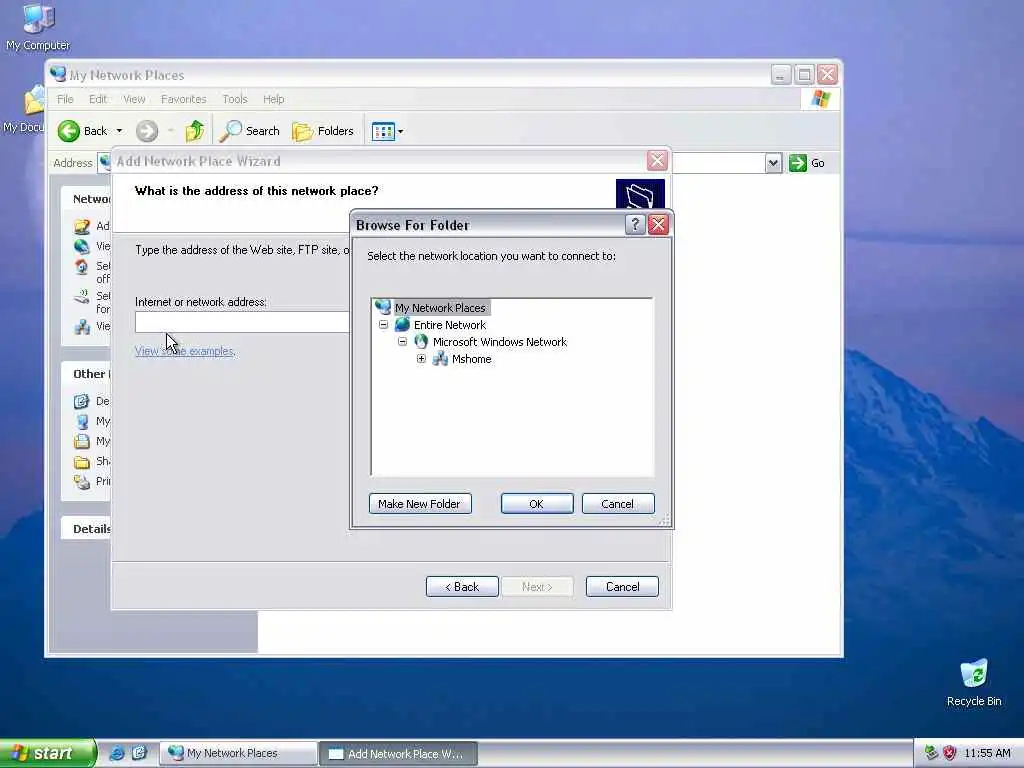1024x768 pixels.
Task: Expand the Mshome node
Action: 421,359
